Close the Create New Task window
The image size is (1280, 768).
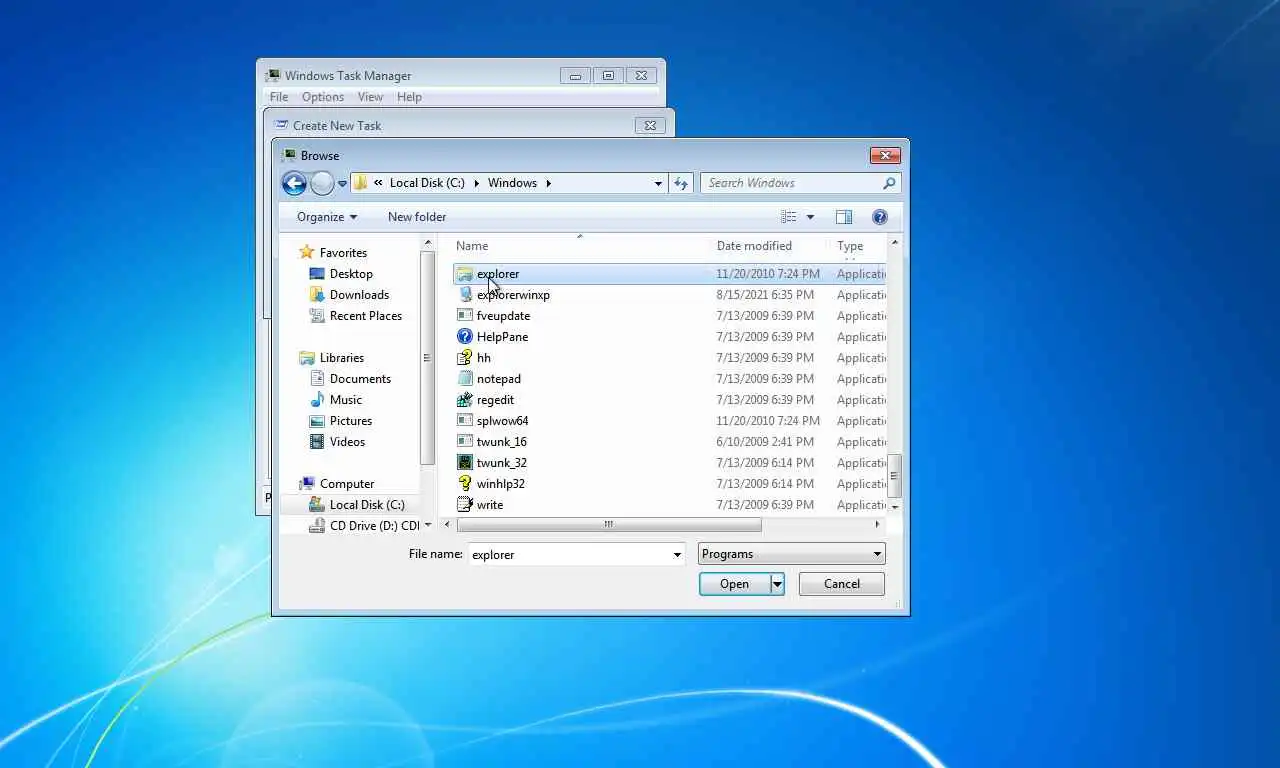tap(650, 126)
